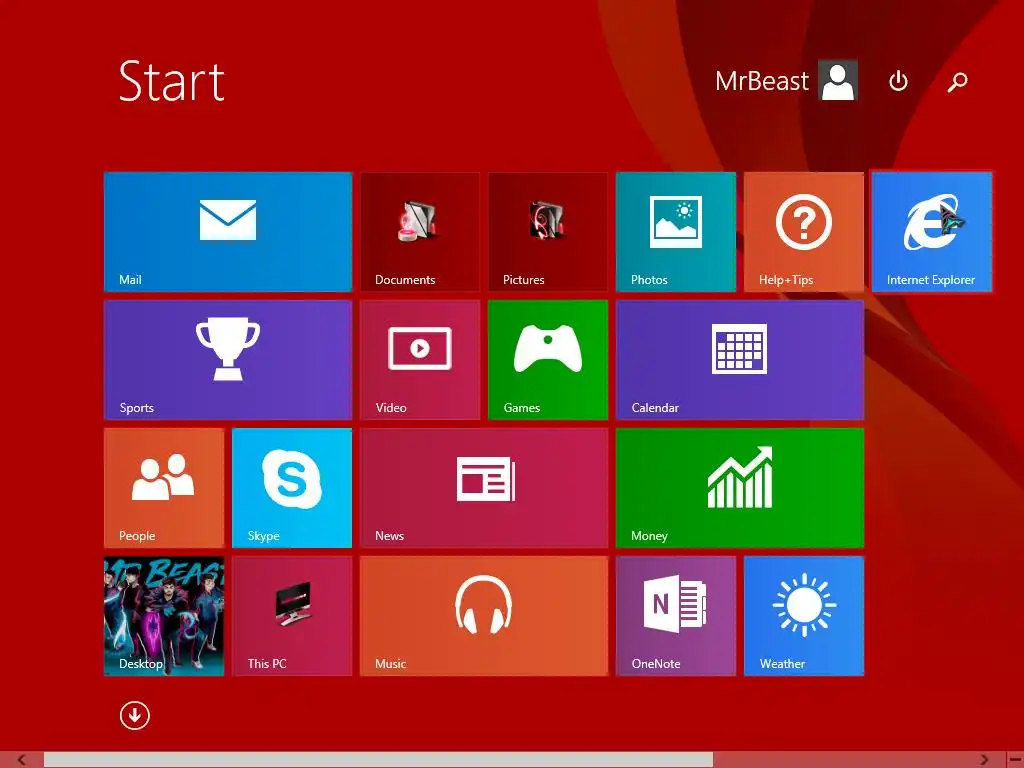Click the power options button

point(899,81)
